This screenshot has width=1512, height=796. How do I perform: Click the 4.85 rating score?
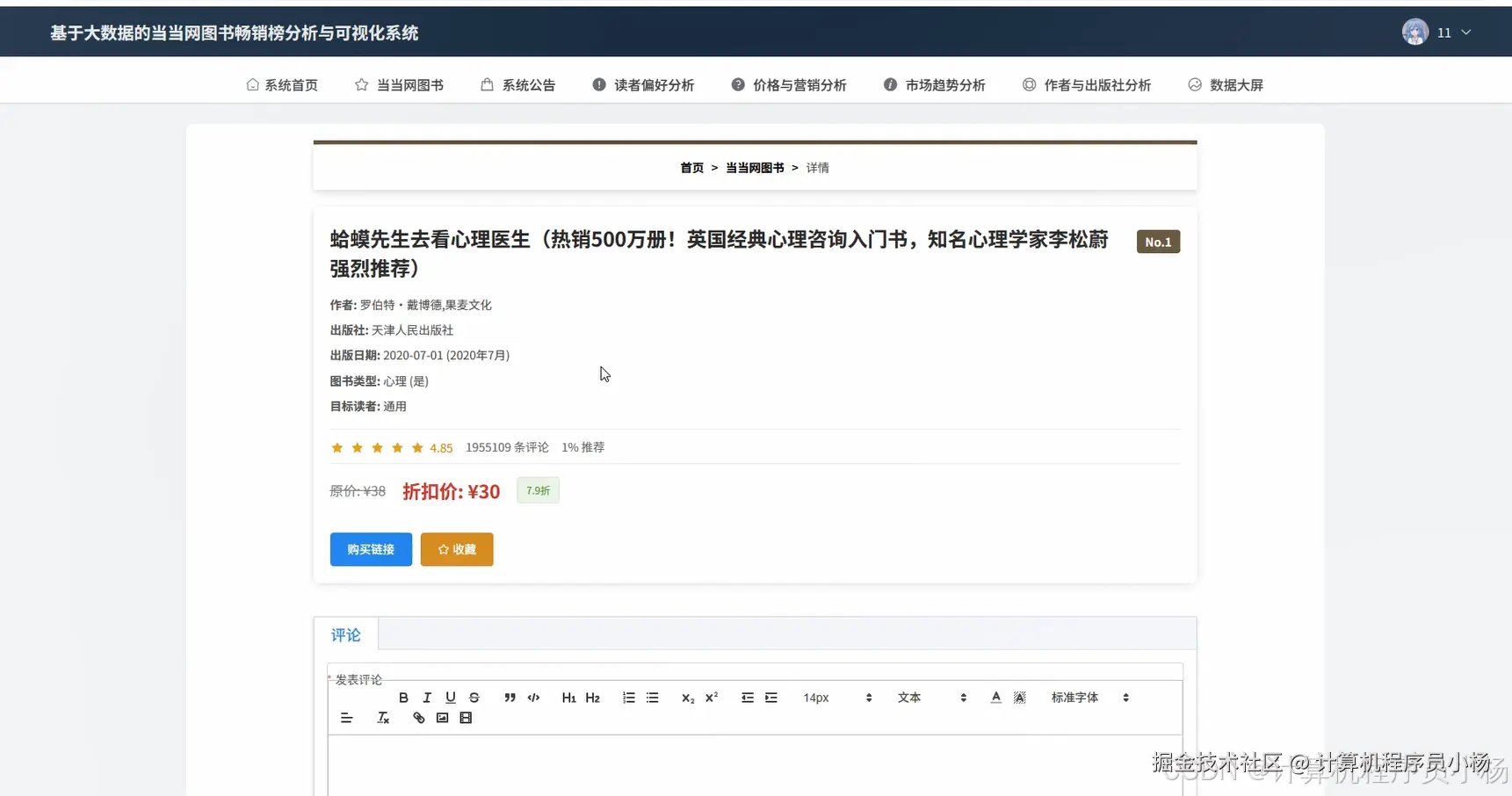[441, 448]
